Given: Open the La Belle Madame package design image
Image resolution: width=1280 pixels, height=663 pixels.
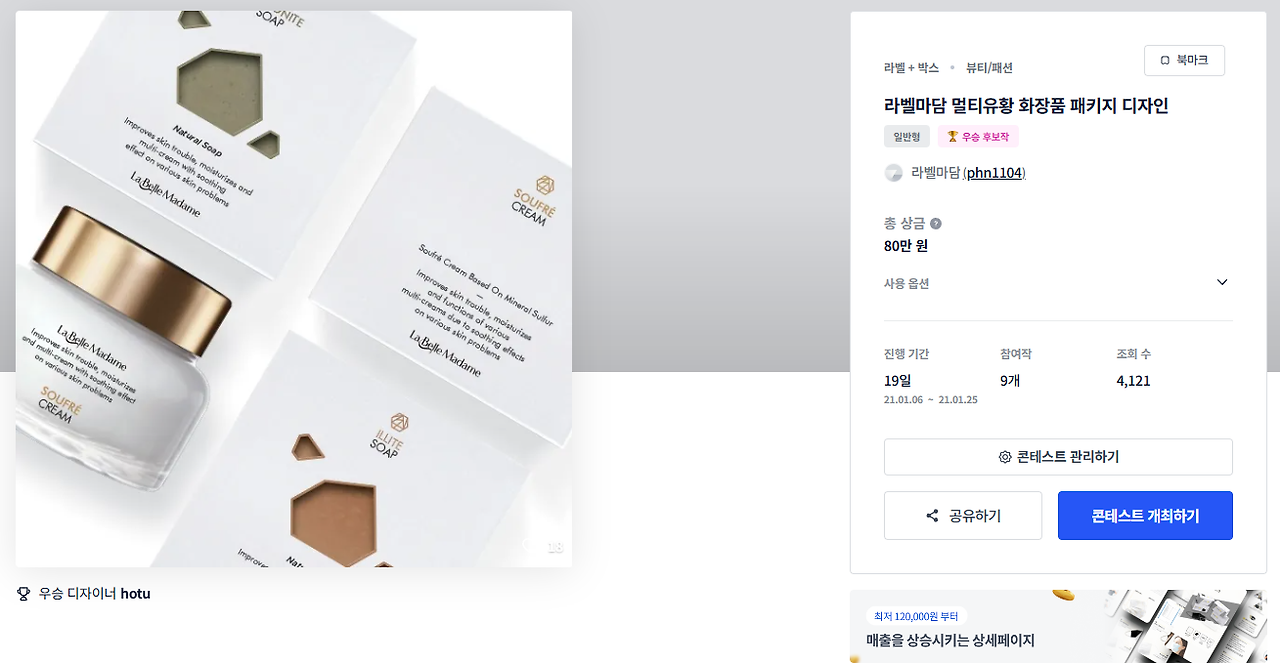Looking at the screenshot, I should pyautogui.click(x=294, y=289).
